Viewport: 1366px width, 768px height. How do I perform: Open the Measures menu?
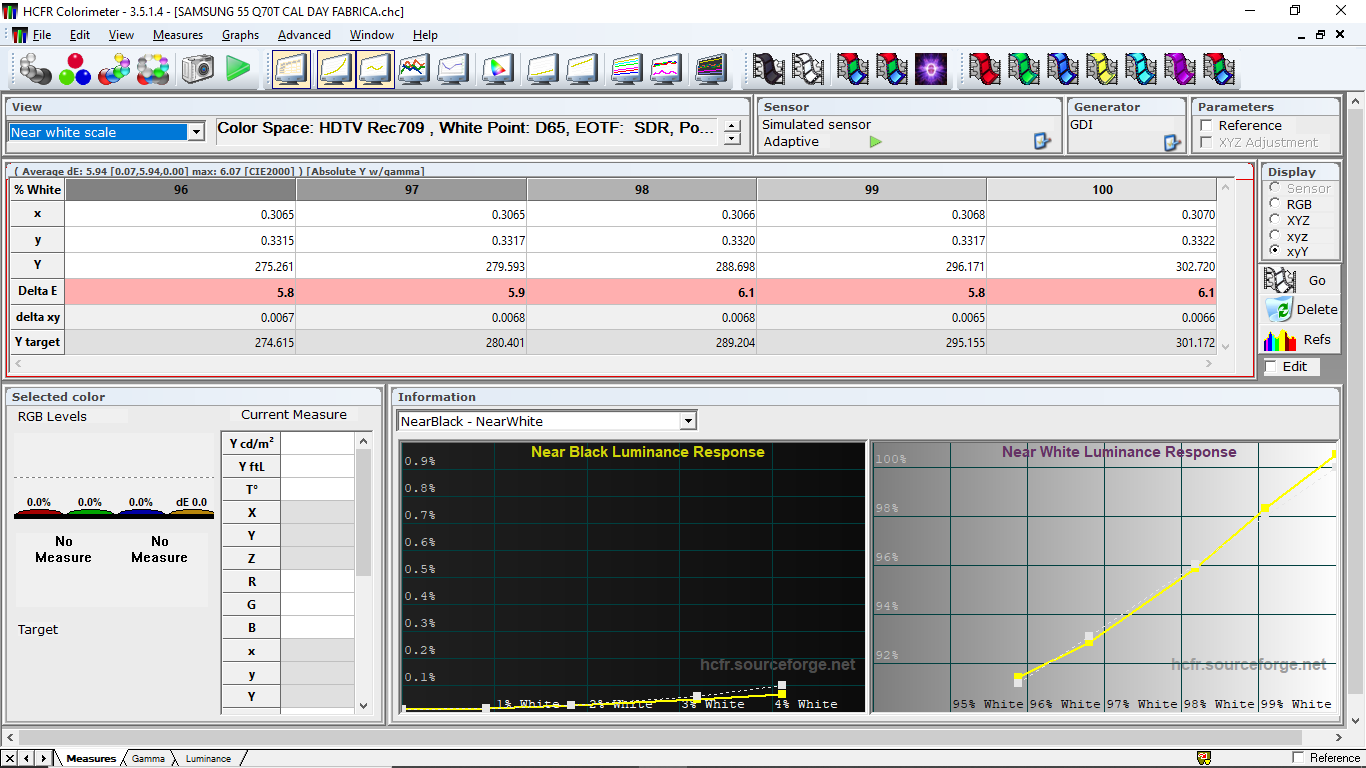(178, 35)
